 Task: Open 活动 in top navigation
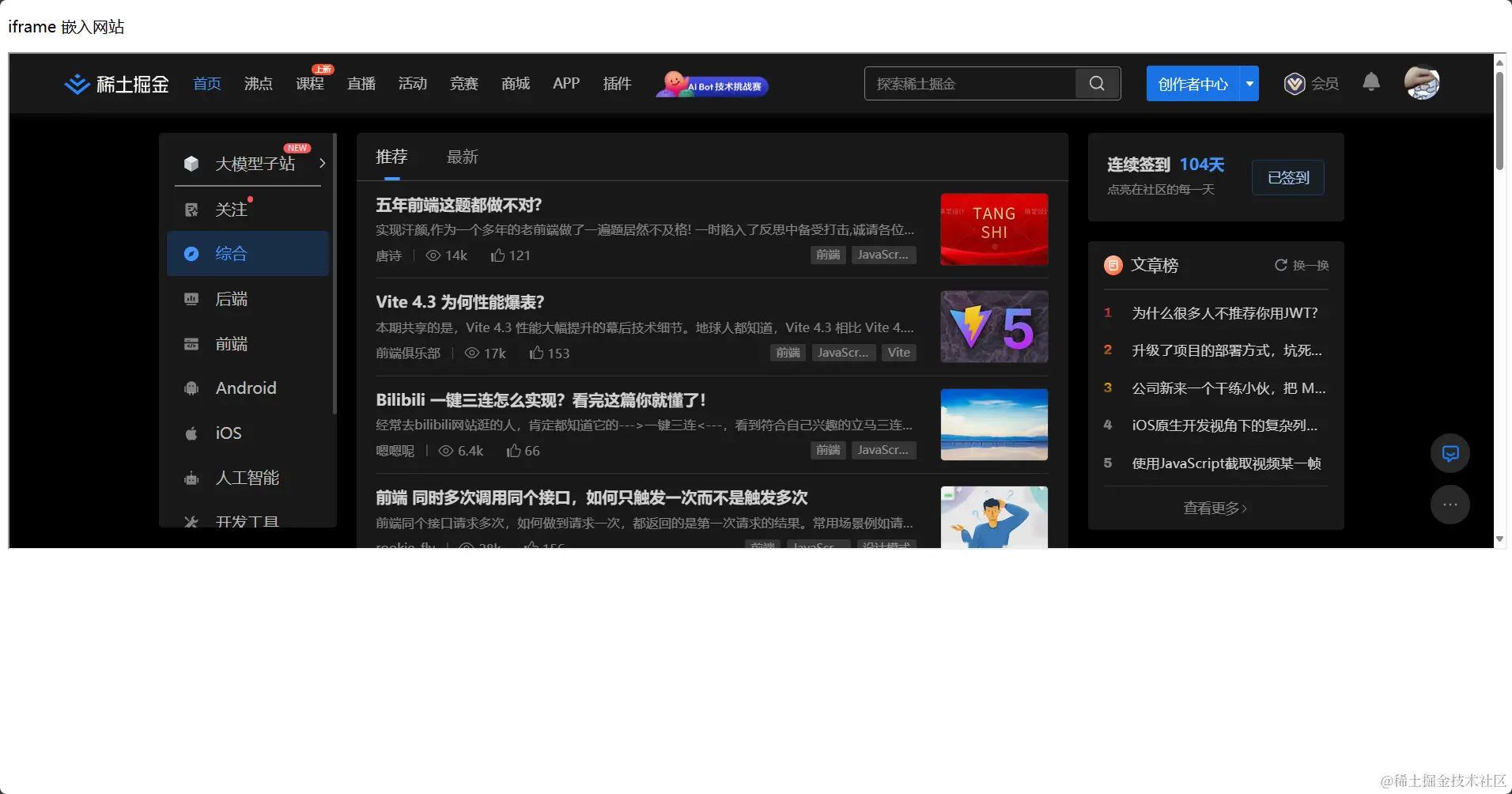point(413,84)
